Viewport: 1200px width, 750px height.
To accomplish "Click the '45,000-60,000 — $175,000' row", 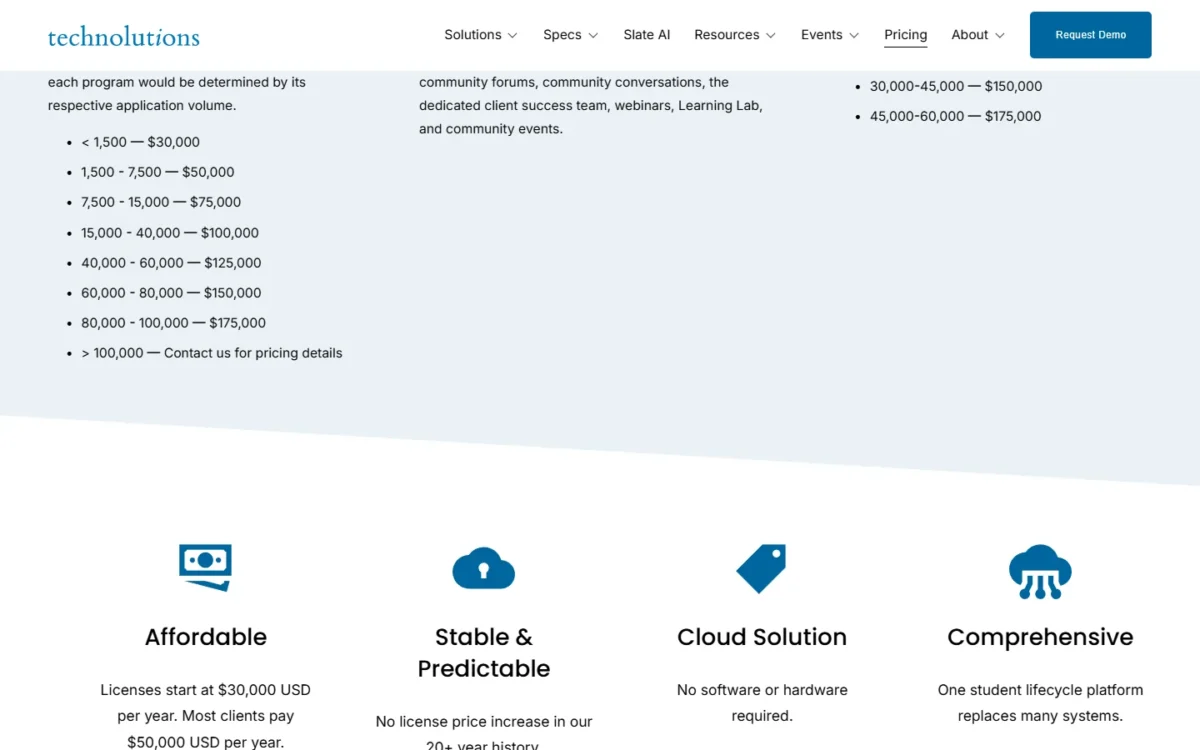I will click(955, 116).
